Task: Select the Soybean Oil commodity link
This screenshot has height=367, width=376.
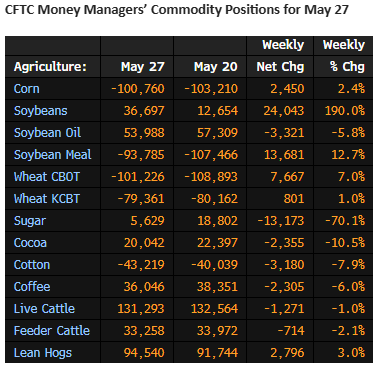Action: click(x=47, y=133)
